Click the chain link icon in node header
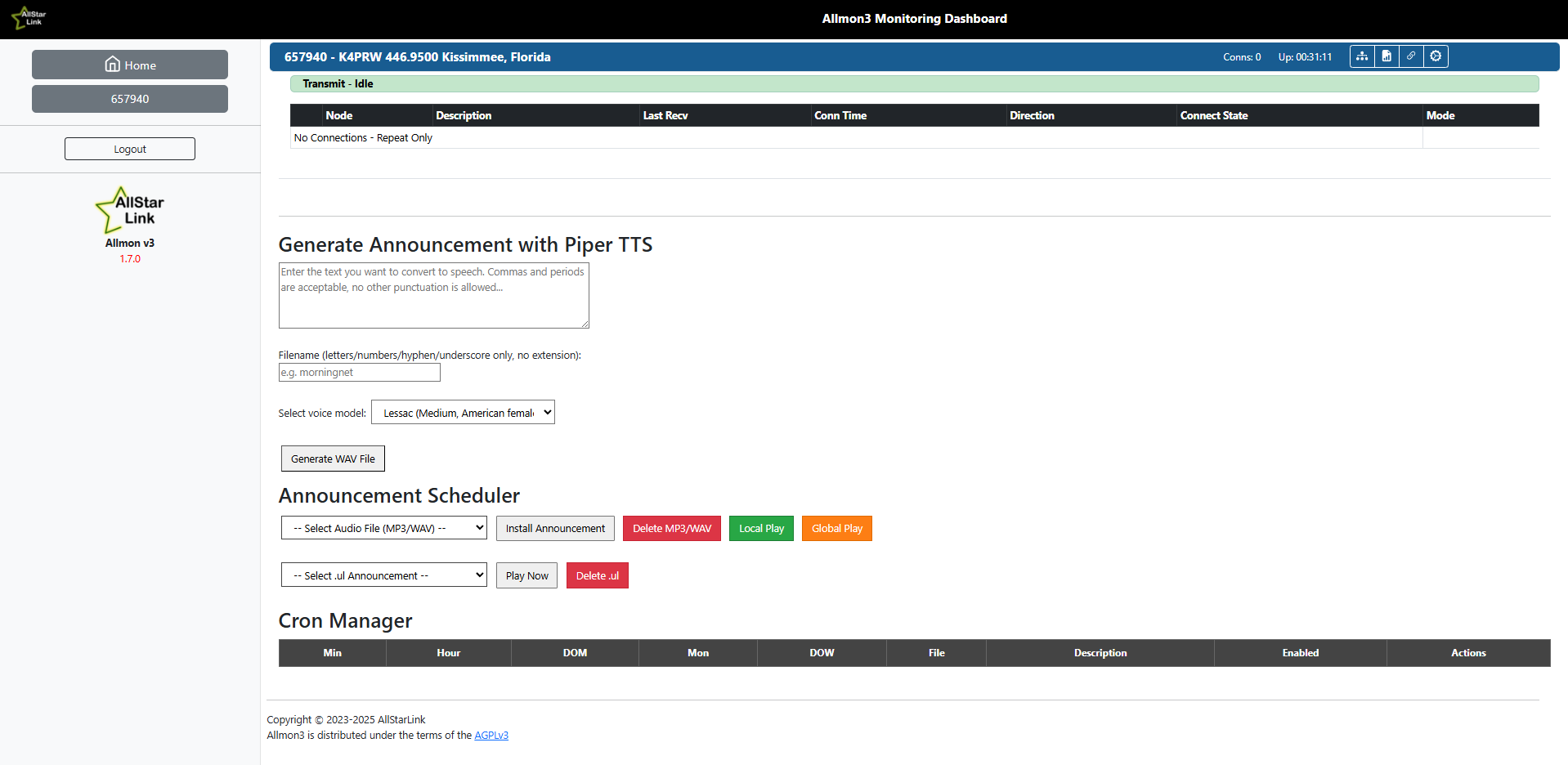 pos(1411,56)
